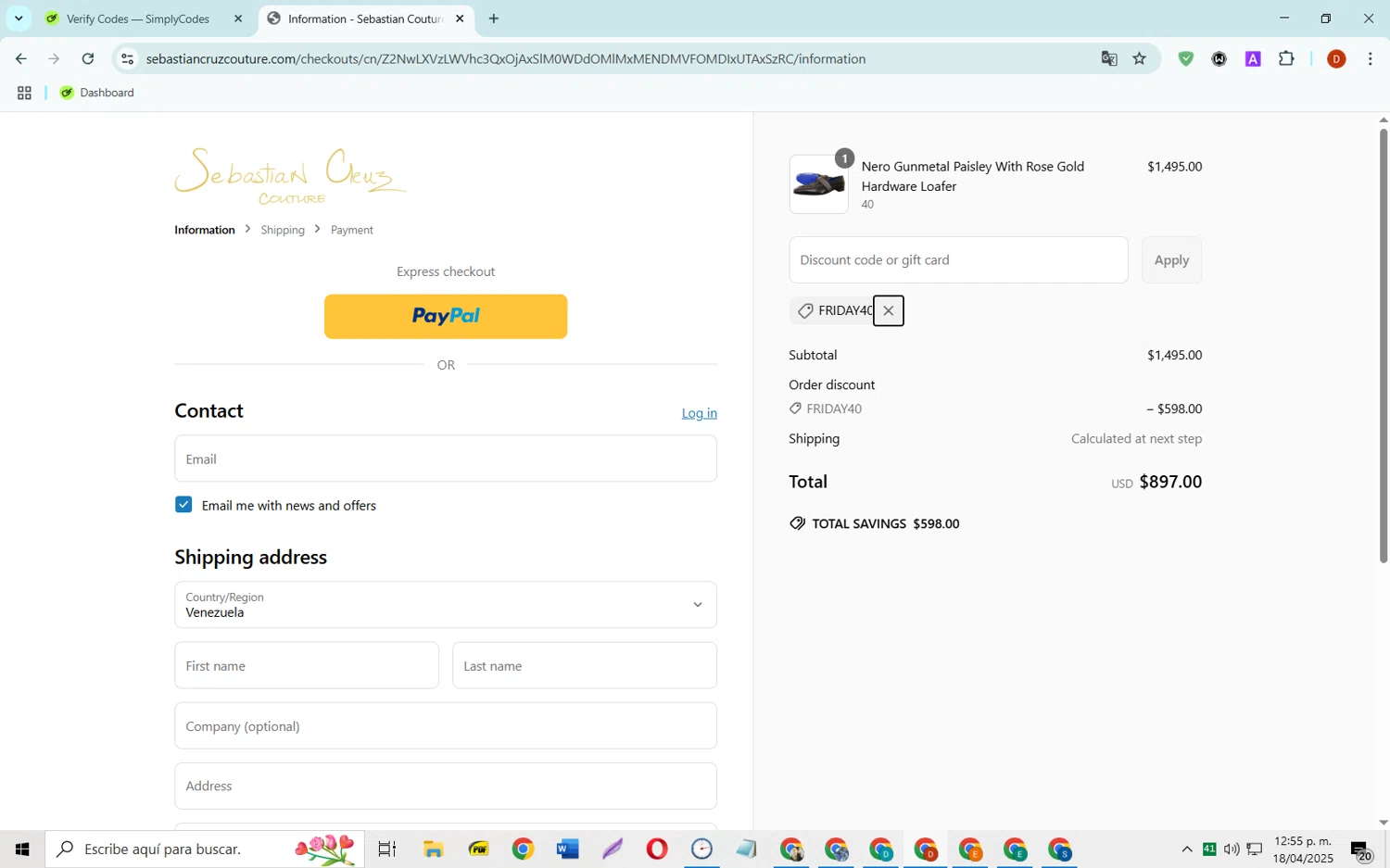
Task: Open Microsoft Word from the taskbar
Action: coord(567,849)
